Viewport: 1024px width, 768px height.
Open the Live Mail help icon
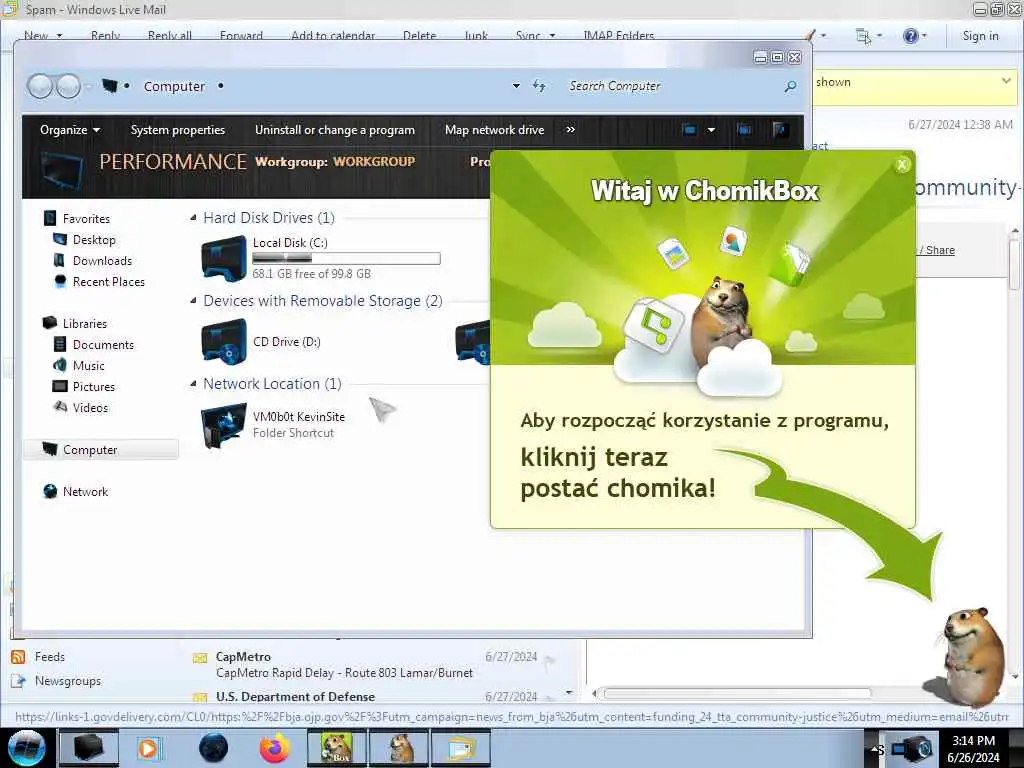[x=910, y=36]
